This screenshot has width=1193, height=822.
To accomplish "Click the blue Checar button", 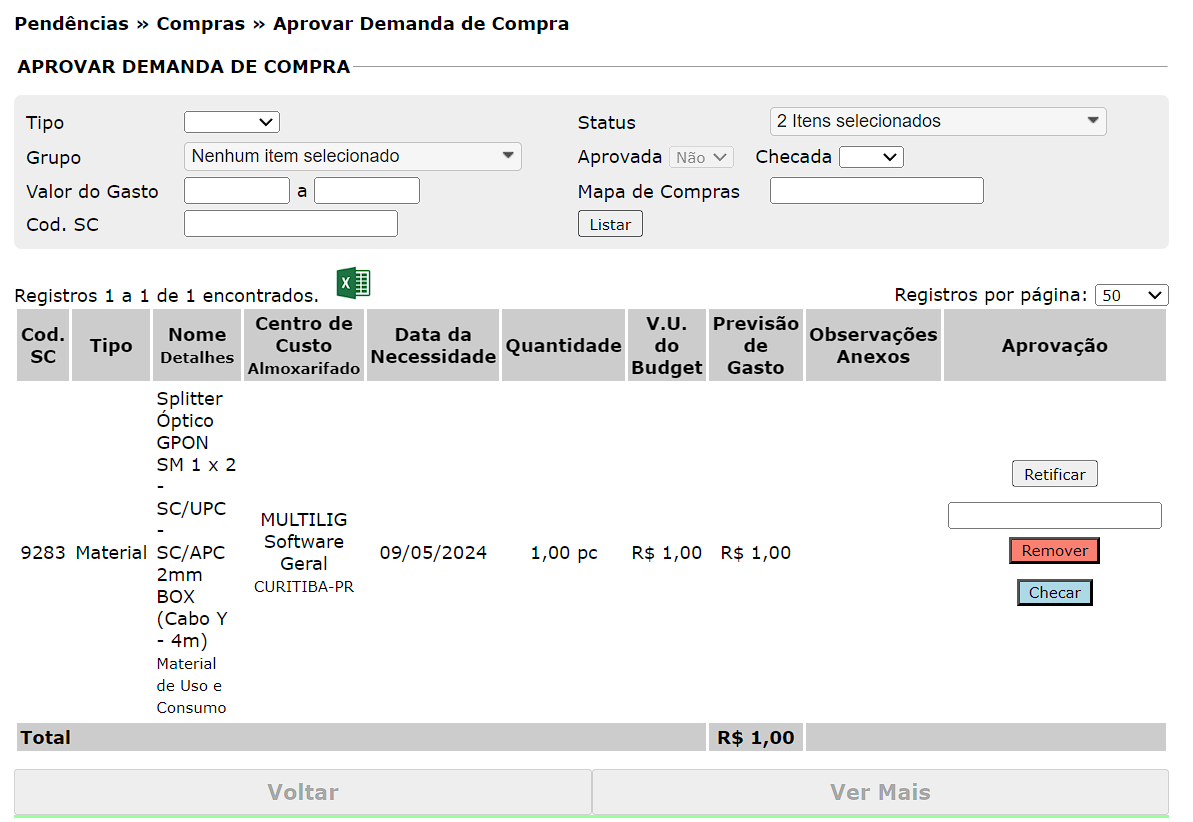I will 1054,592.
